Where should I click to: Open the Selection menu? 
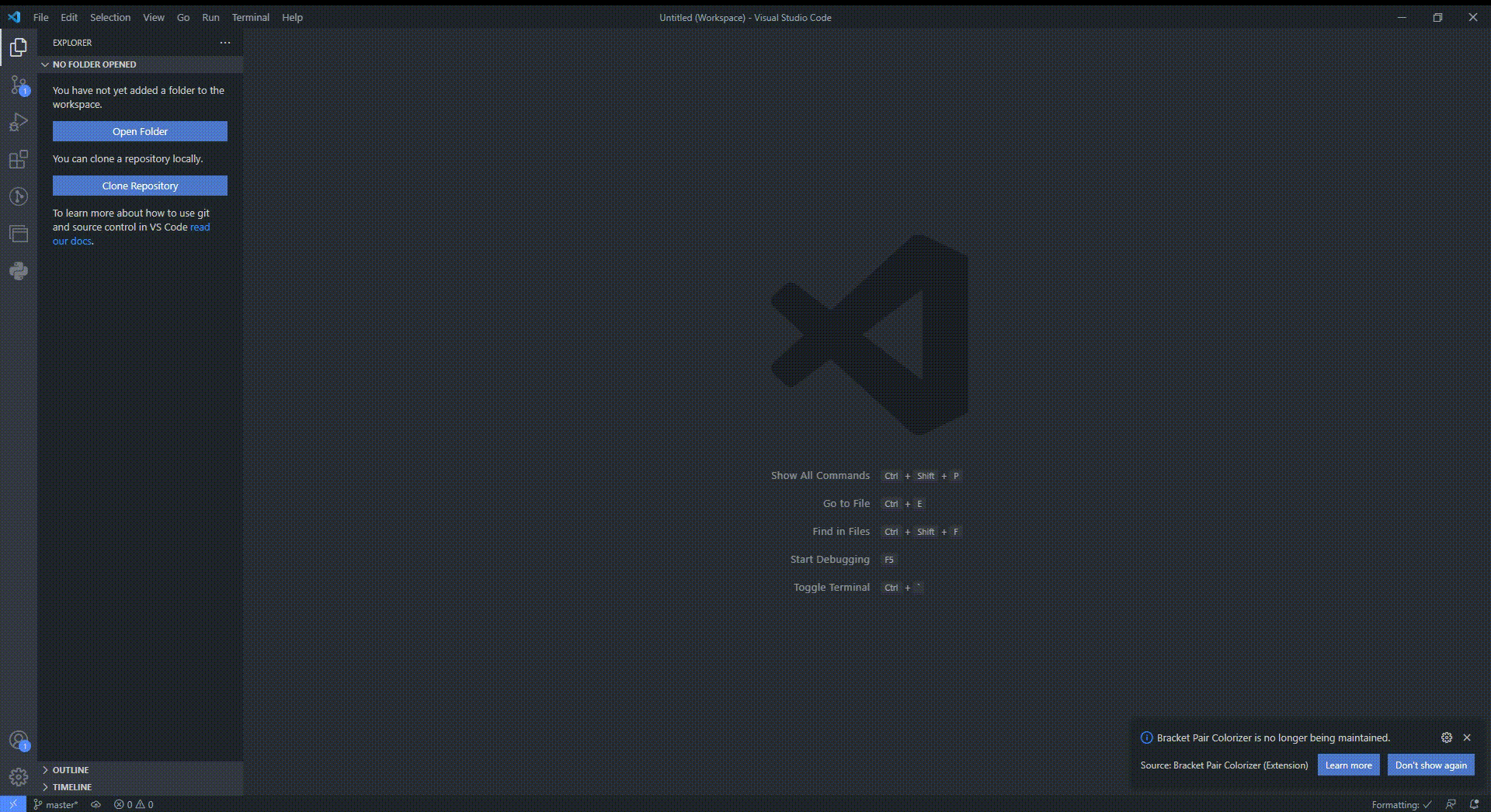[110, 17]
